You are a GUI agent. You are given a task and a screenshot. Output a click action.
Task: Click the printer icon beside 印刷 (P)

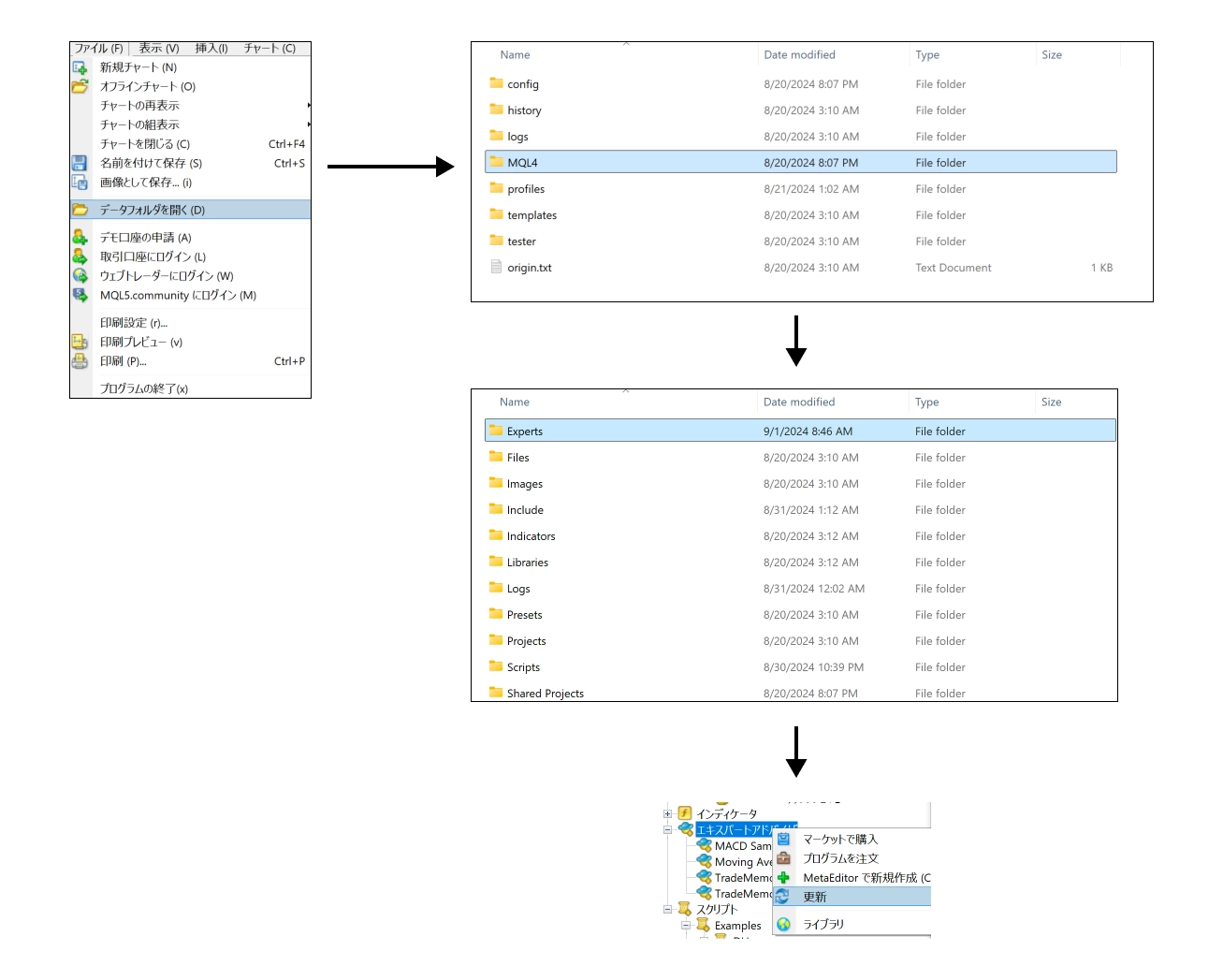click(80, 361)
